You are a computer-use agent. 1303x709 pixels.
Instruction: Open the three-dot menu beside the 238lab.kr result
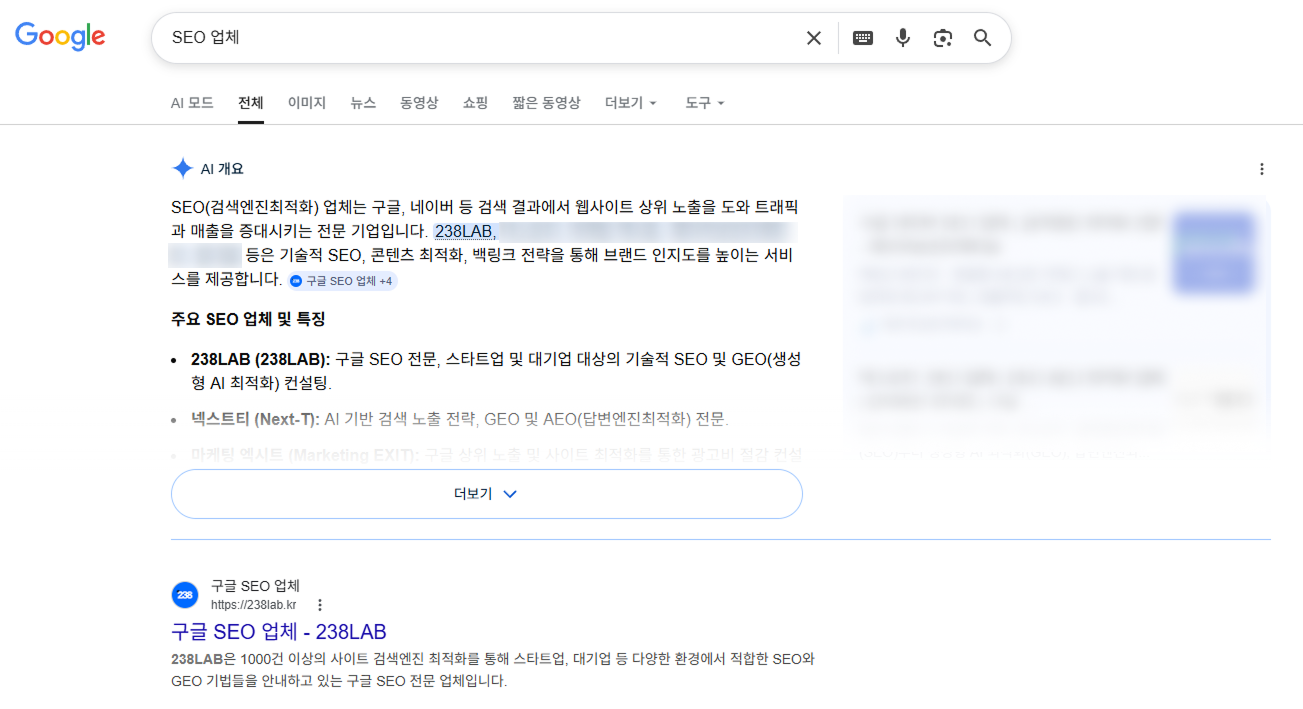tap(319, 604)
